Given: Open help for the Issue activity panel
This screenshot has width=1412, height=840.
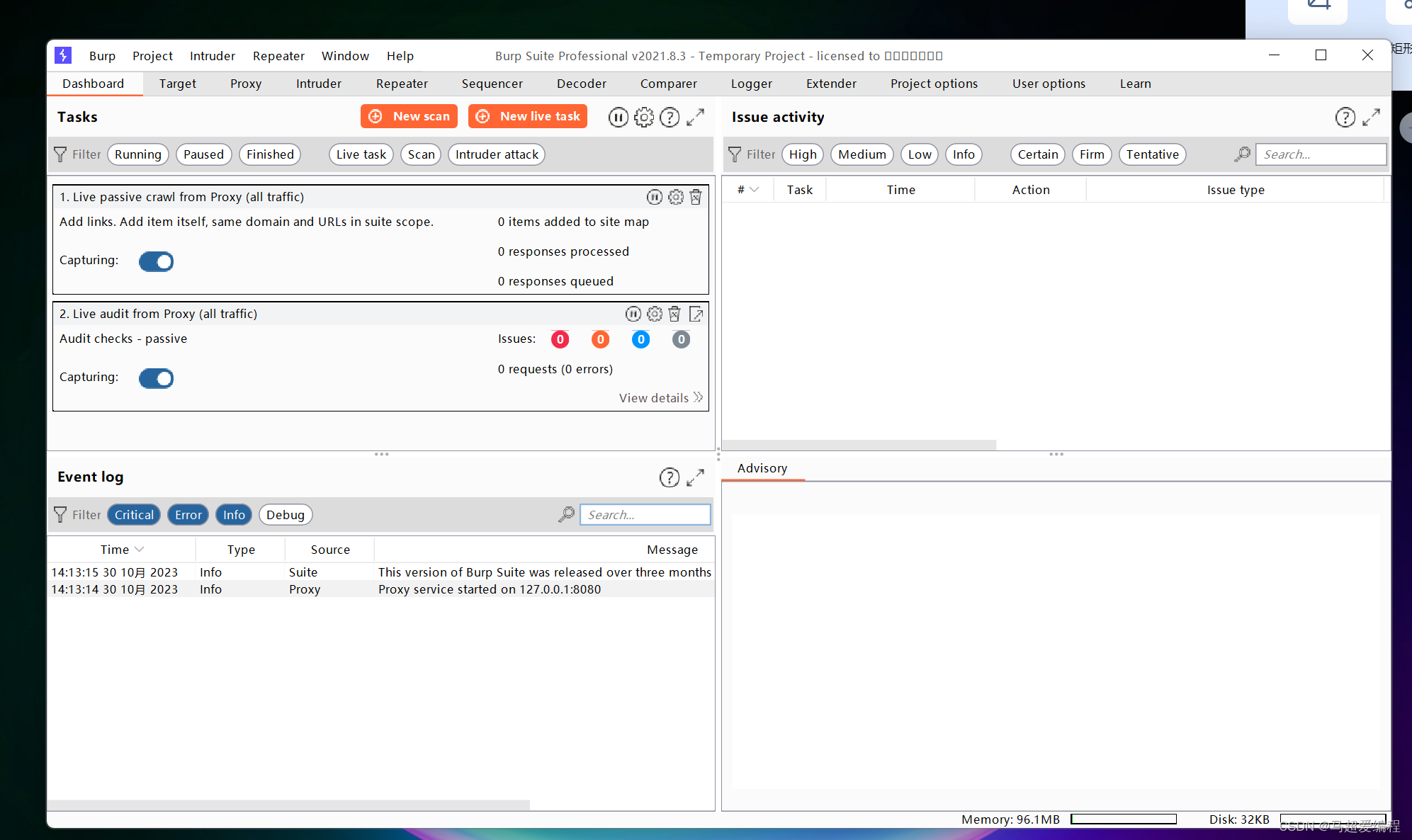Looking at the screenshot, I should 1345,117.
